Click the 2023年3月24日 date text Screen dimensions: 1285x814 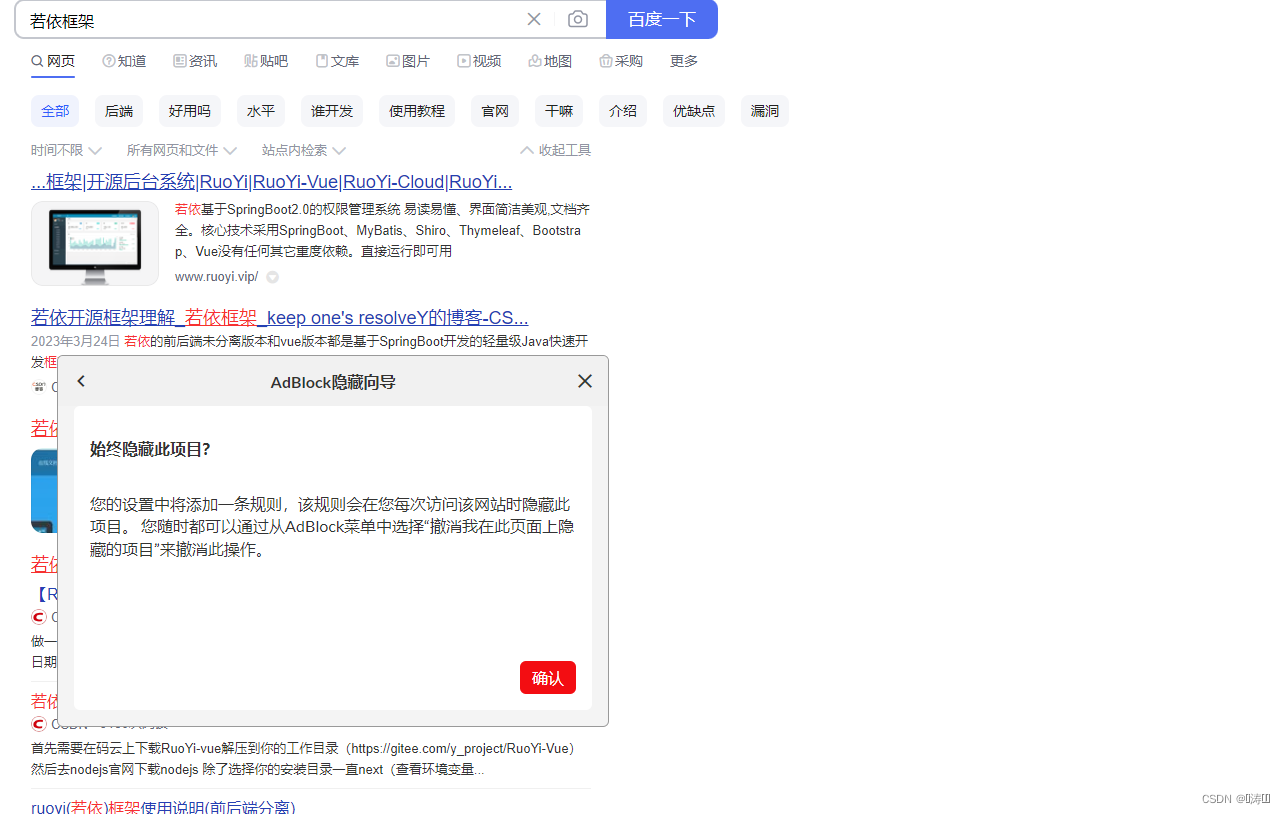76,341
